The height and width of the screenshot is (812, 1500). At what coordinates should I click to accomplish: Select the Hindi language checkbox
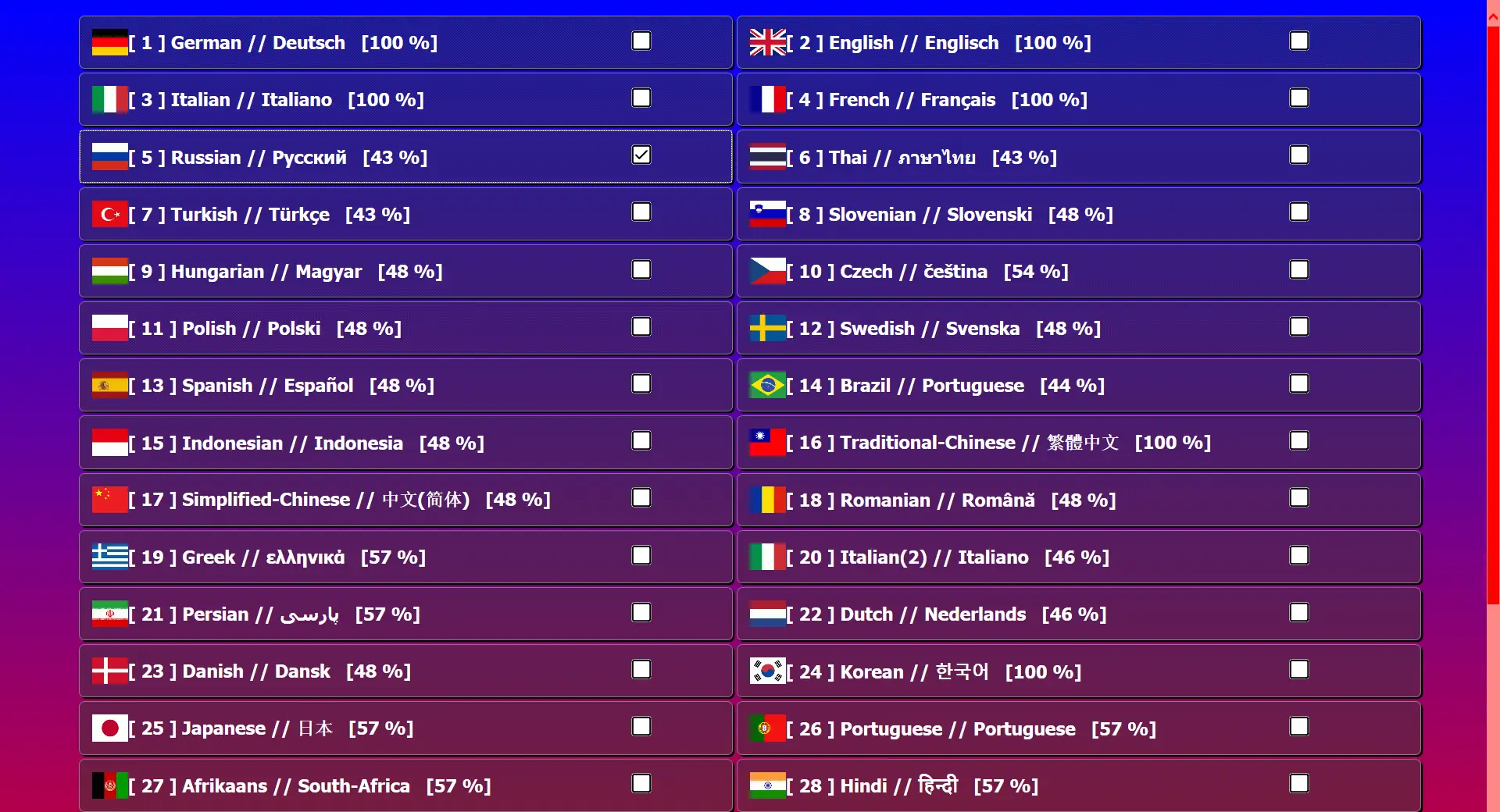(x=1299, y=784)
